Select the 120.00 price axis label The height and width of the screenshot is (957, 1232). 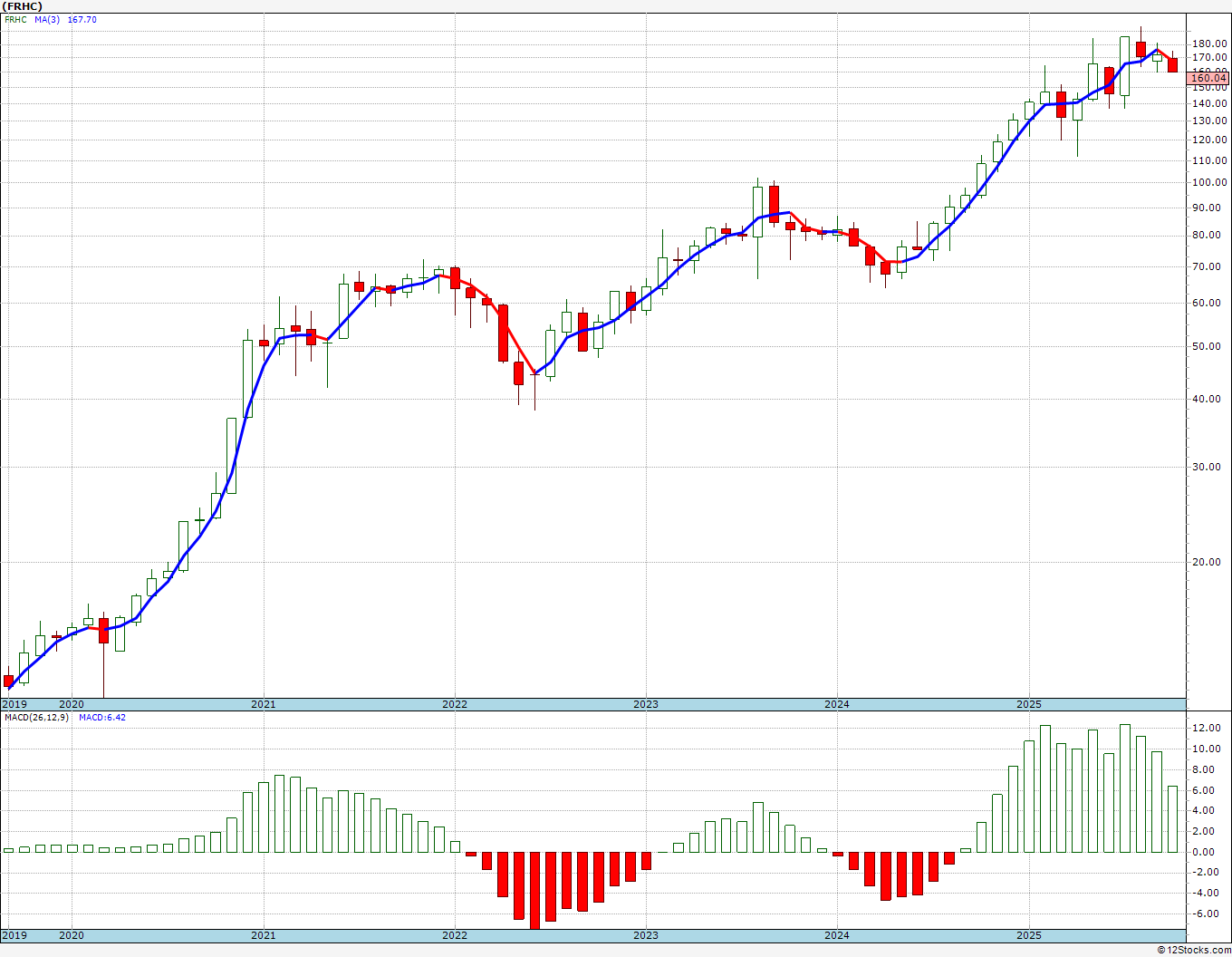tap(1210, 140)
